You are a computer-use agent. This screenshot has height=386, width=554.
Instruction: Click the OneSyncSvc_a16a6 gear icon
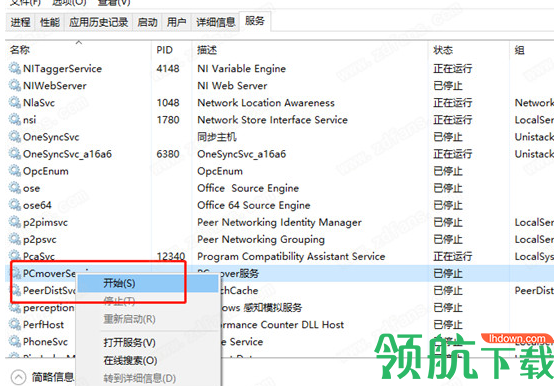[x=14, y=154]
